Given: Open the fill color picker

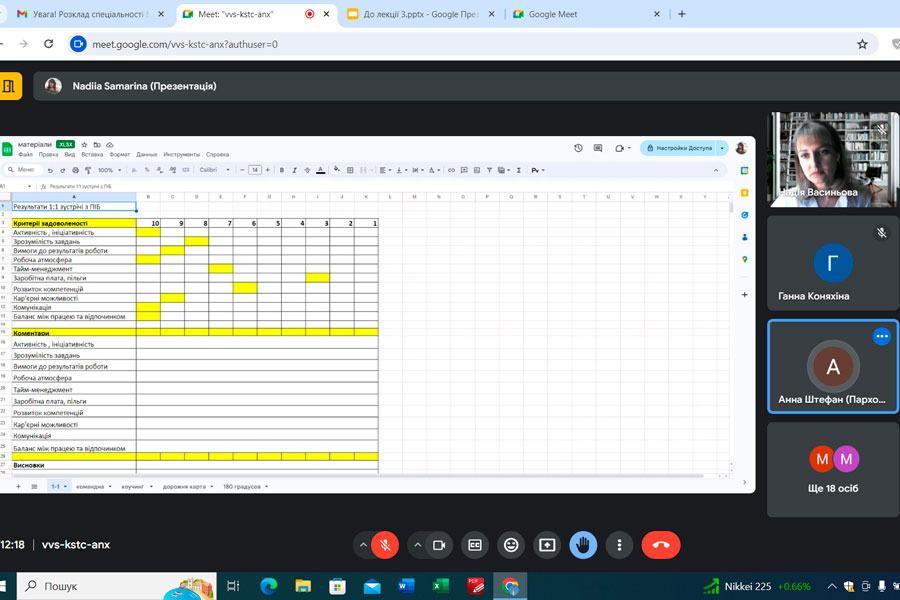Looking at the screenshot, I should 337,170.
